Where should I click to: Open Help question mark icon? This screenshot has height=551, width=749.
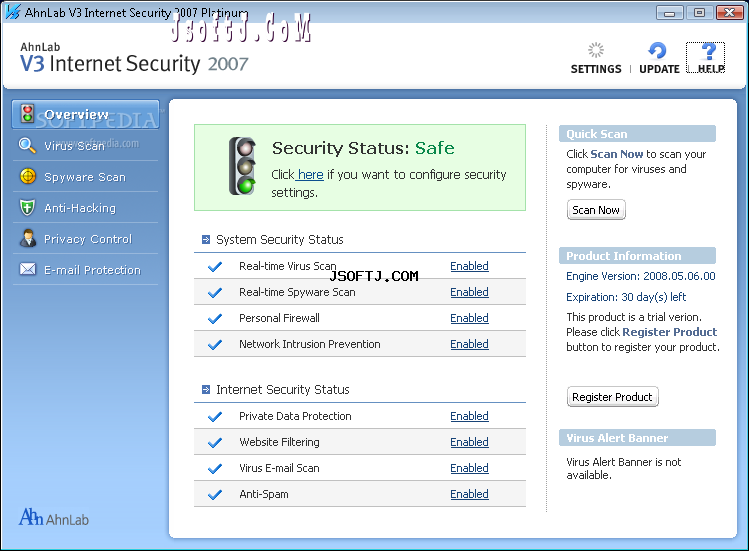(709, 51)
